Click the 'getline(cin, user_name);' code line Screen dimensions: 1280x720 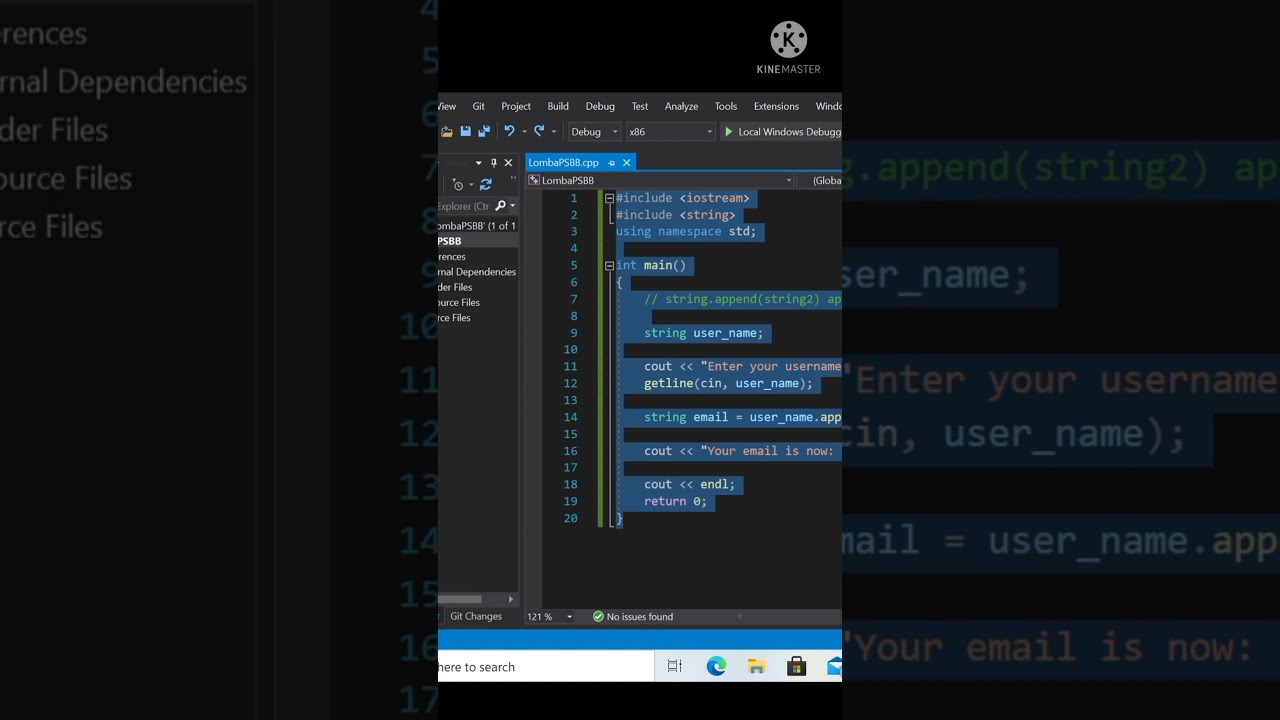tap(728, 383)
